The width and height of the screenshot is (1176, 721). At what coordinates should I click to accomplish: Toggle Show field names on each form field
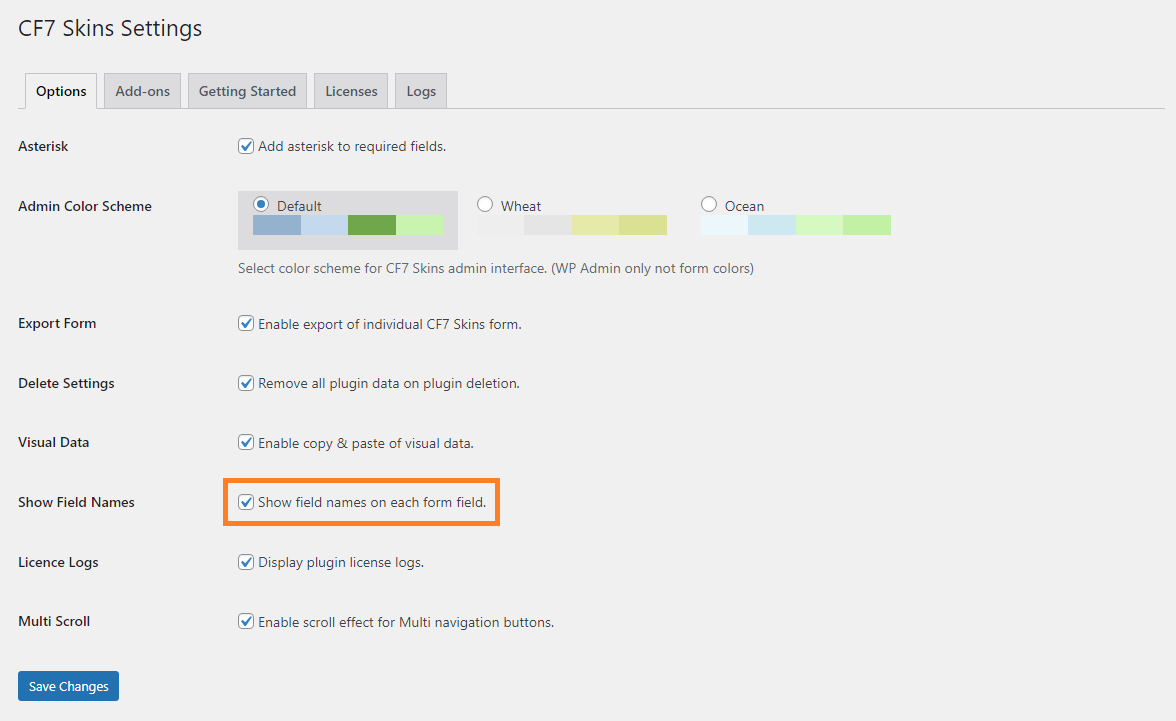click(246, 502)
